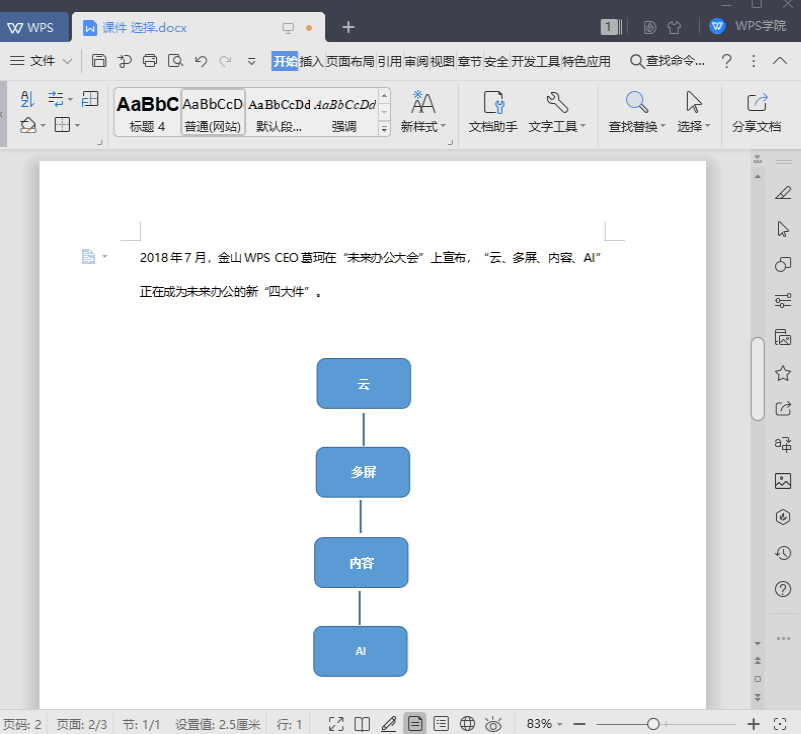Save the document with the floppy disk icon
The width and height of the screenshot is (801, 734).
(x=99, y=61)
